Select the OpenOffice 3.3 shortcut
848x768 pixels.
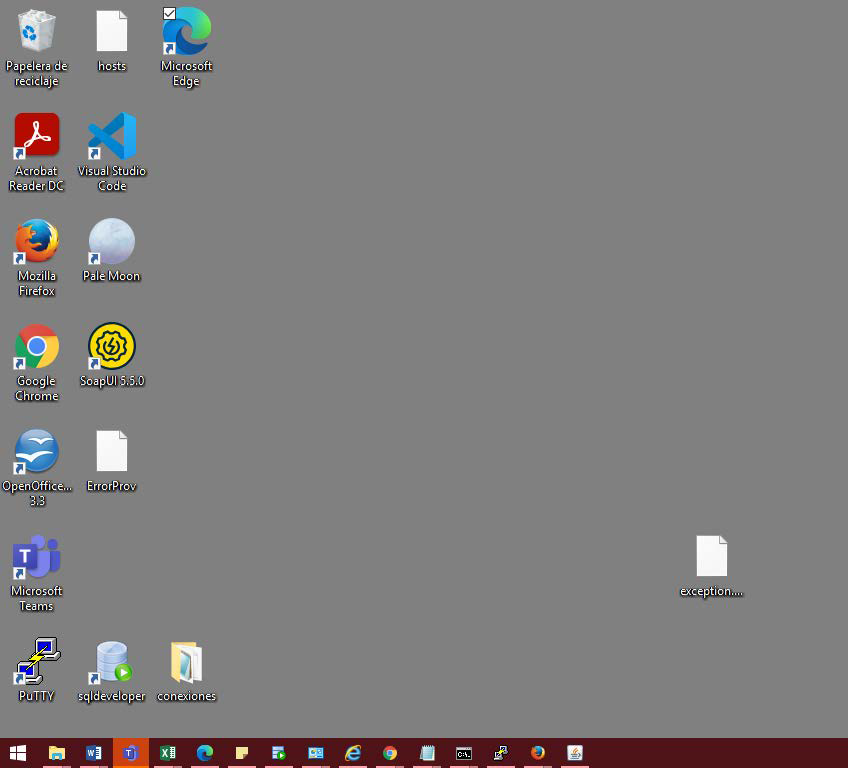pos(36,451)
